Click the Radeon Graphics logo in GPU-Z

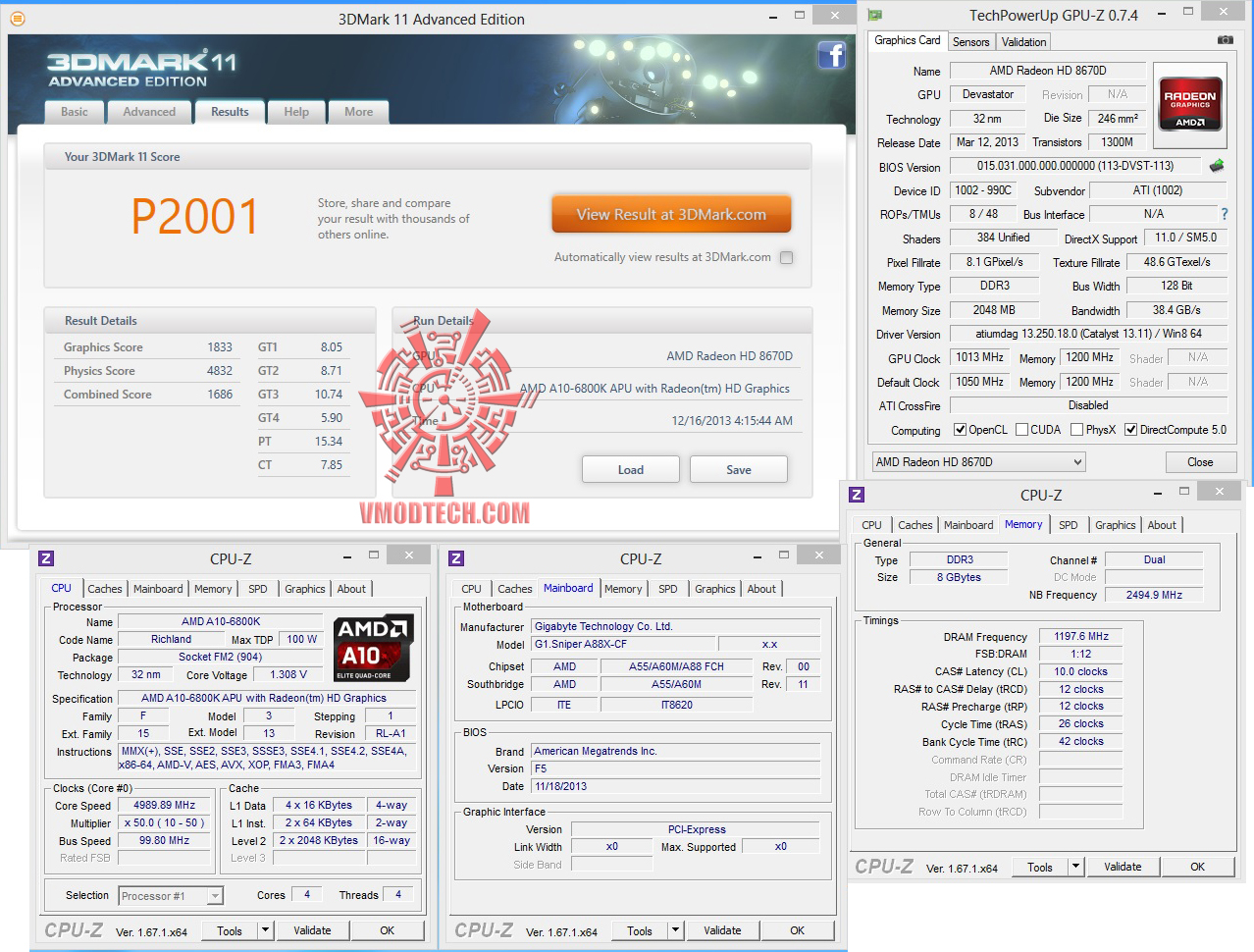point(1189,104)
